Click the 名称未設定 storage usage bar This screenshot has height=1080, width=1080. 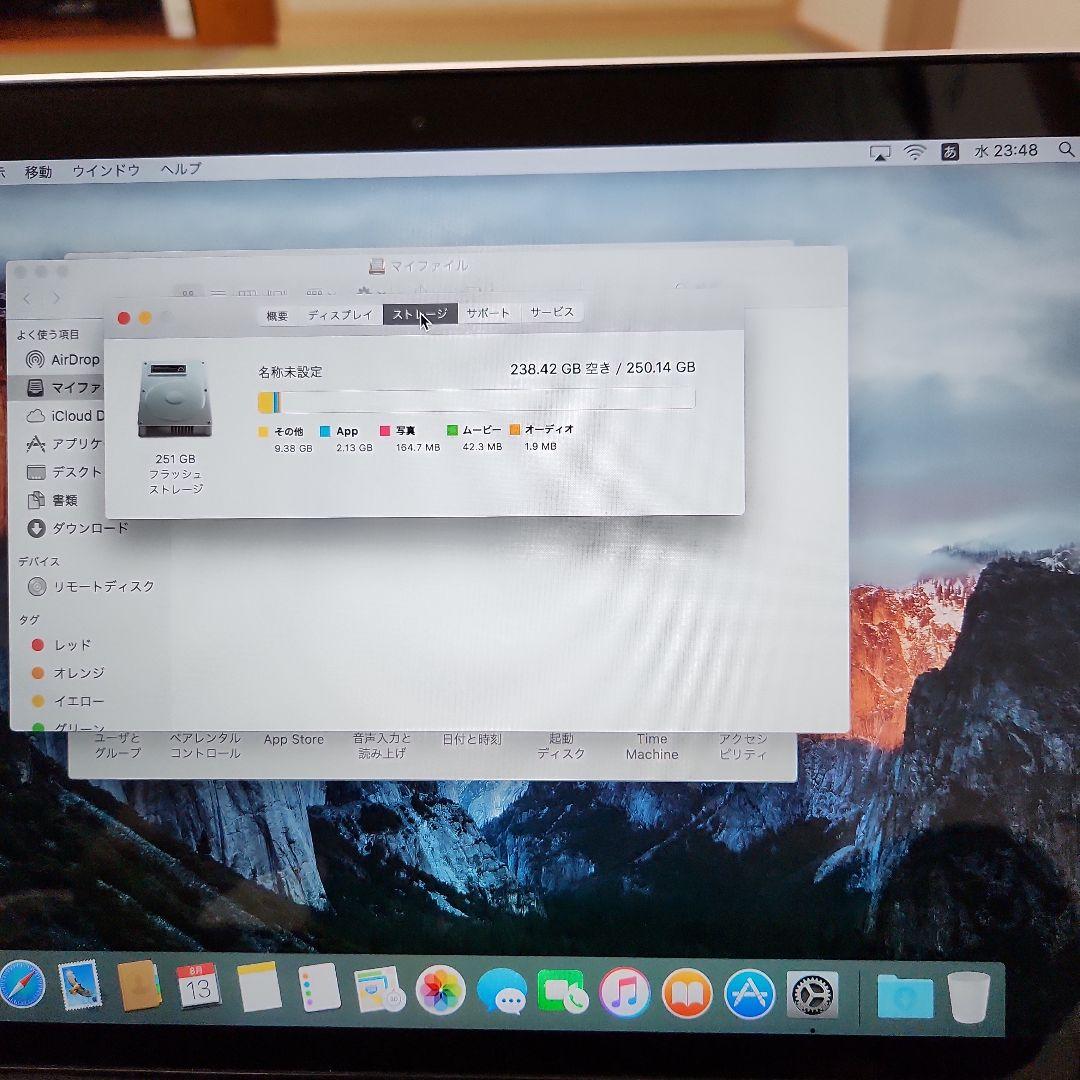(x=480, y=399)
